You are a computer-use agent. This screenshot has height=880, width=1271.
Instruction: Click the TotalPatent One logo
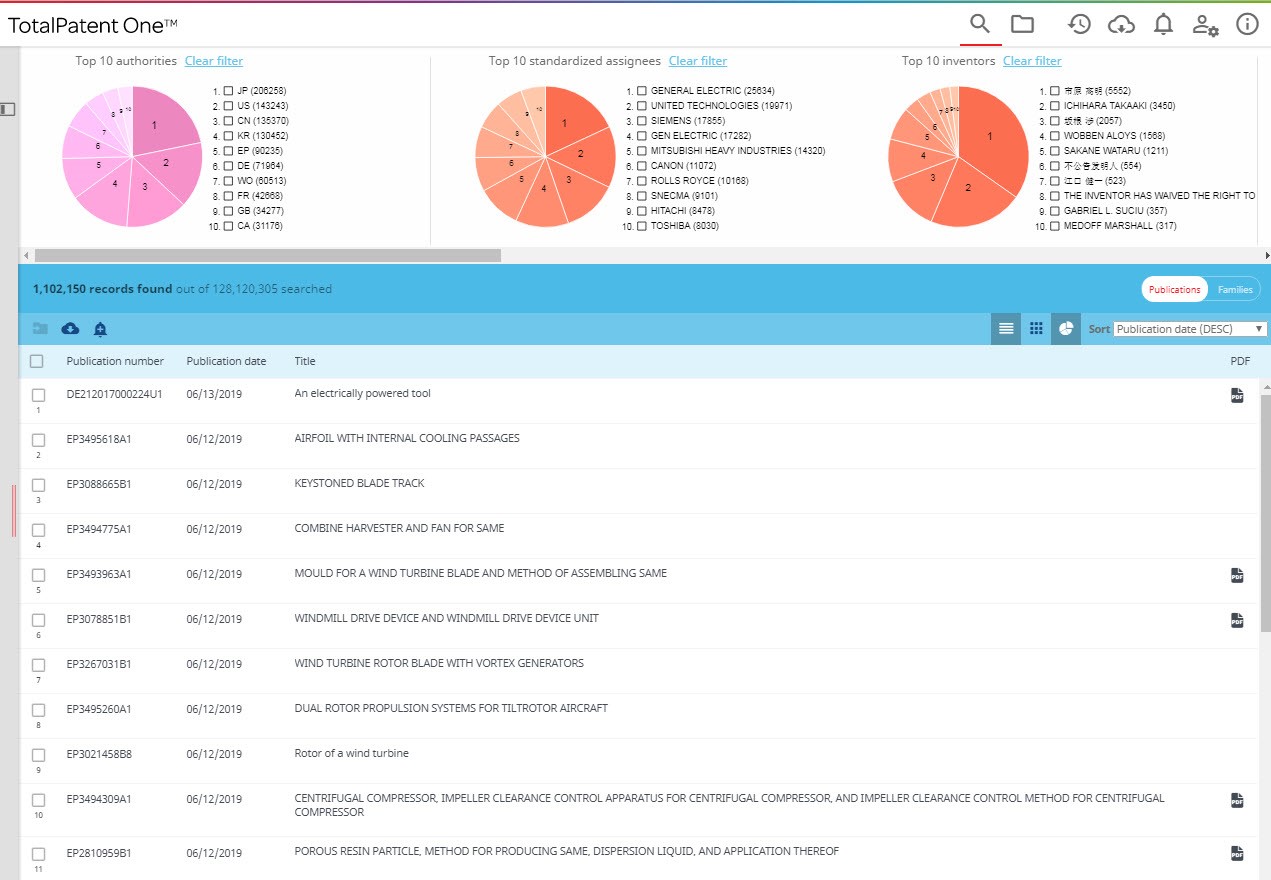coord(93,26)
